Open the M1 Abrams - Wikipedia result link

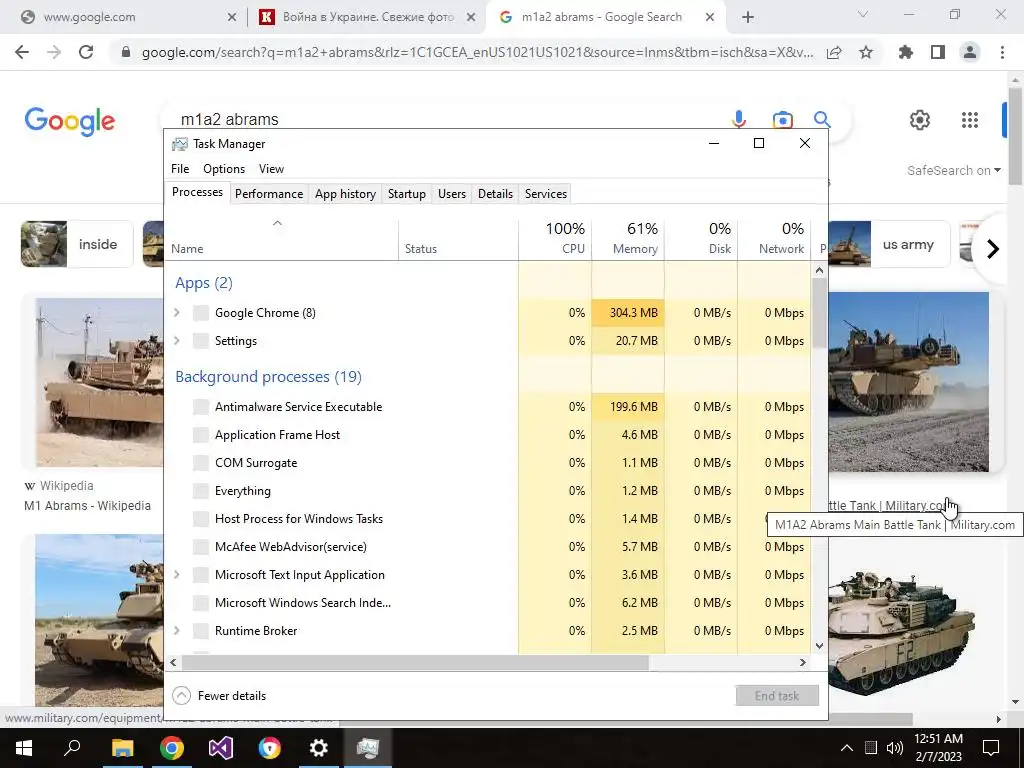coord(88,505)
